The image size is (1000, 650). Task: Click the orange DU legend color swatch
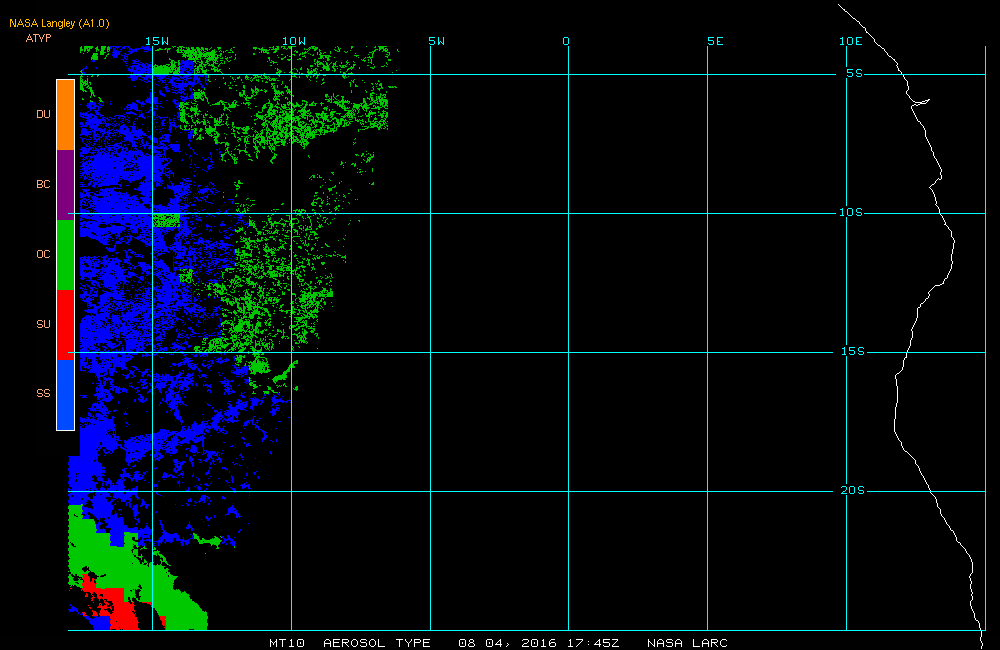66,115
